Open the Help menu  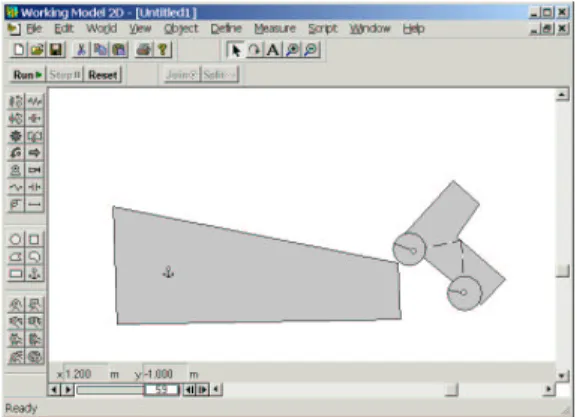coord(414,29)
